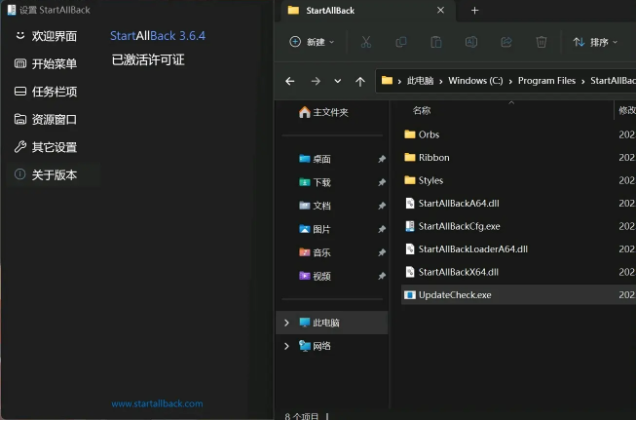Add a new explorer tab
Image resolution: width=636 pixels, height=421 pixels.
point(475,11)
